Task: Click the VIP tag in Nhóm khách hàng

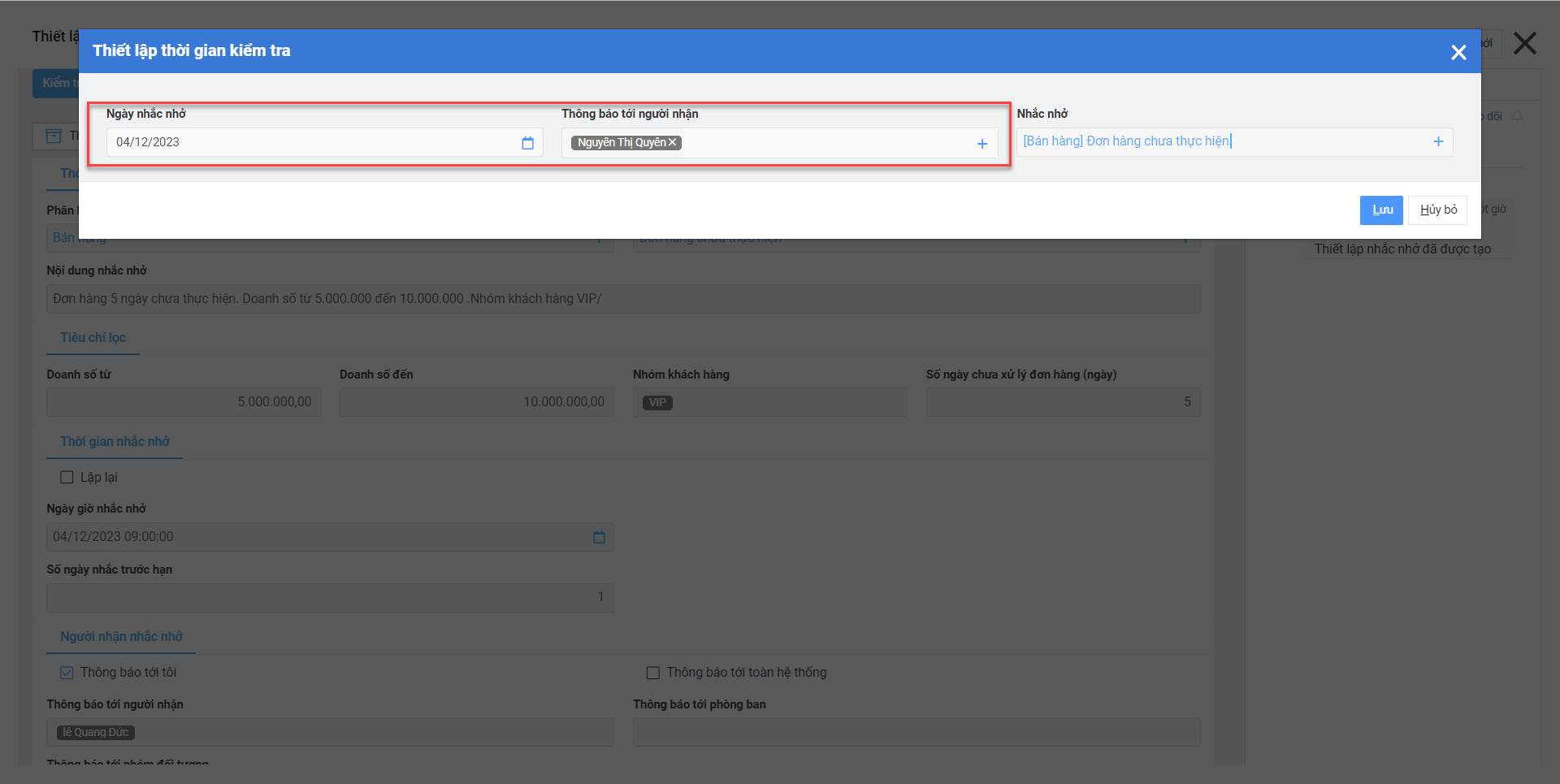Action: pyautogui.click(x=657, y=403)
